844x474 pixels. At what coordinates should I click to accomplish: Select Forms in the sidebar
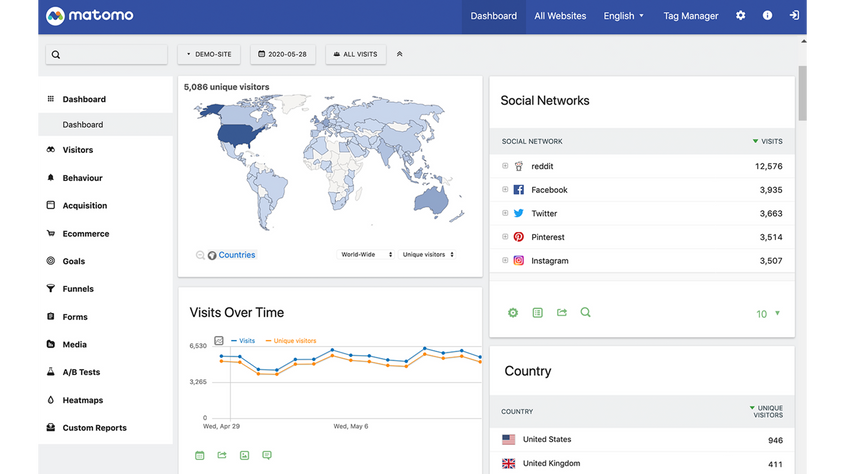pyautogui.click(x=75, y=317)
